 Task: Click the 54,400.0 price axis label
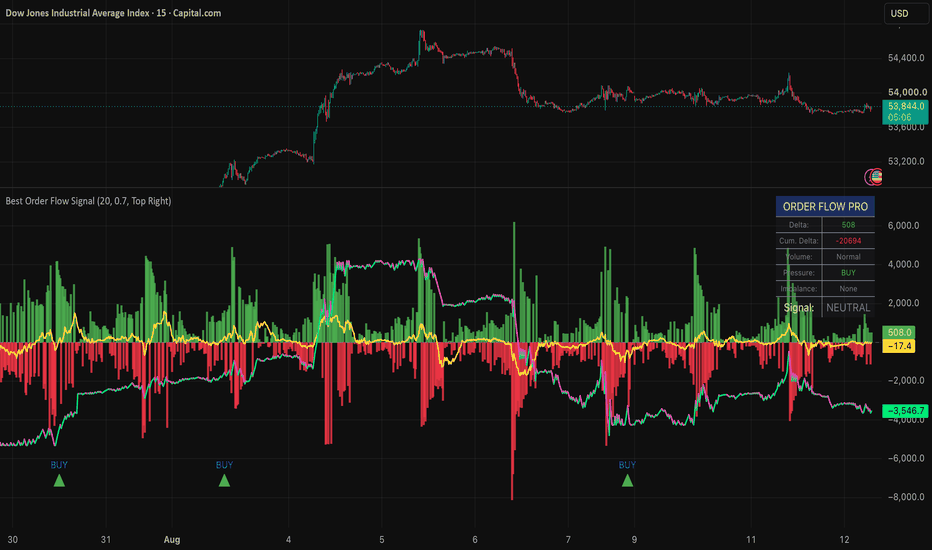pyautogui.click(x=906, y=58)
